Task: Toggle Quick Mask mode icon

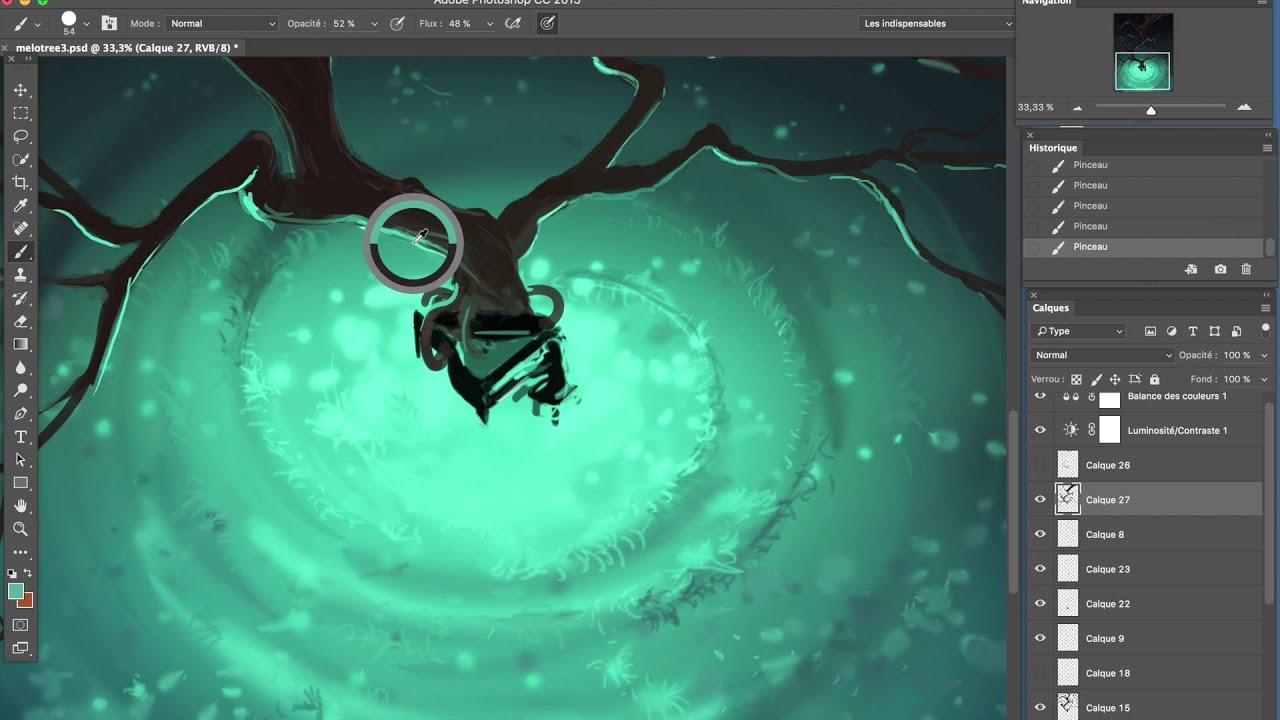Action: (20, 625)
